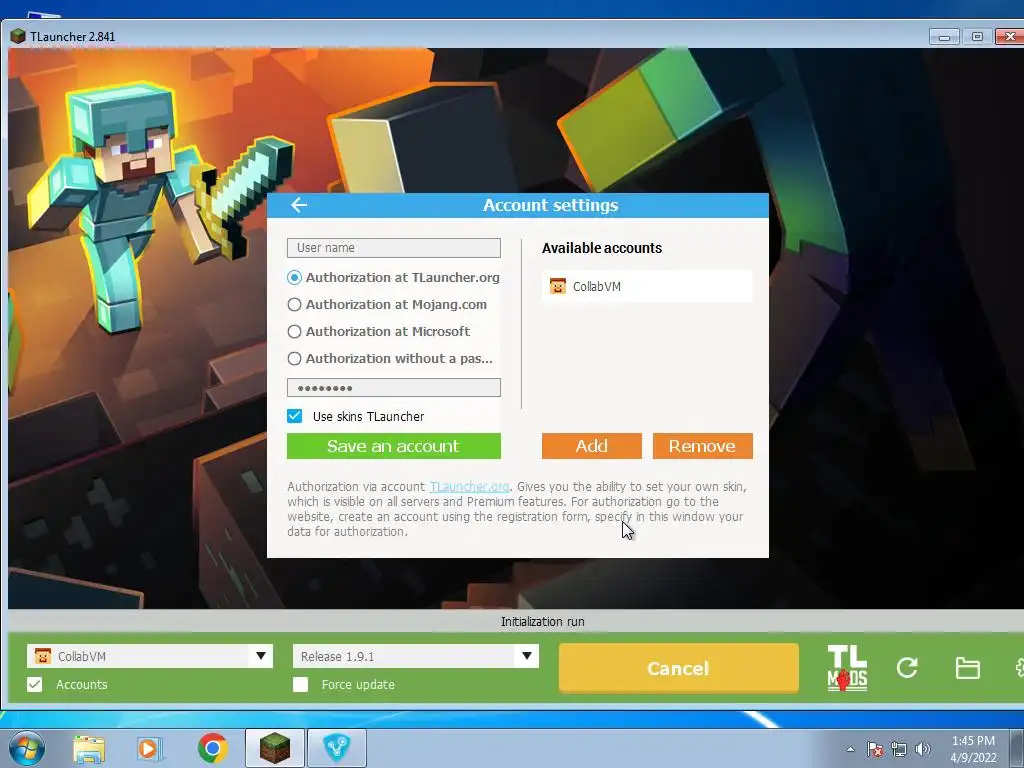Show hidden tray icons arrow
Image resolution: width=1024 pixels, height=768 pixels.
(x=850, y=749)
